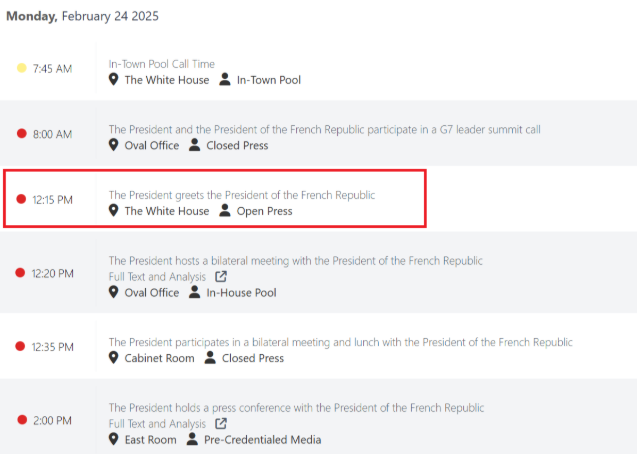The image size is (637, 456).
Task: Click the yellow dot next to 7:45 AM
Action: (x=22, y=68)
